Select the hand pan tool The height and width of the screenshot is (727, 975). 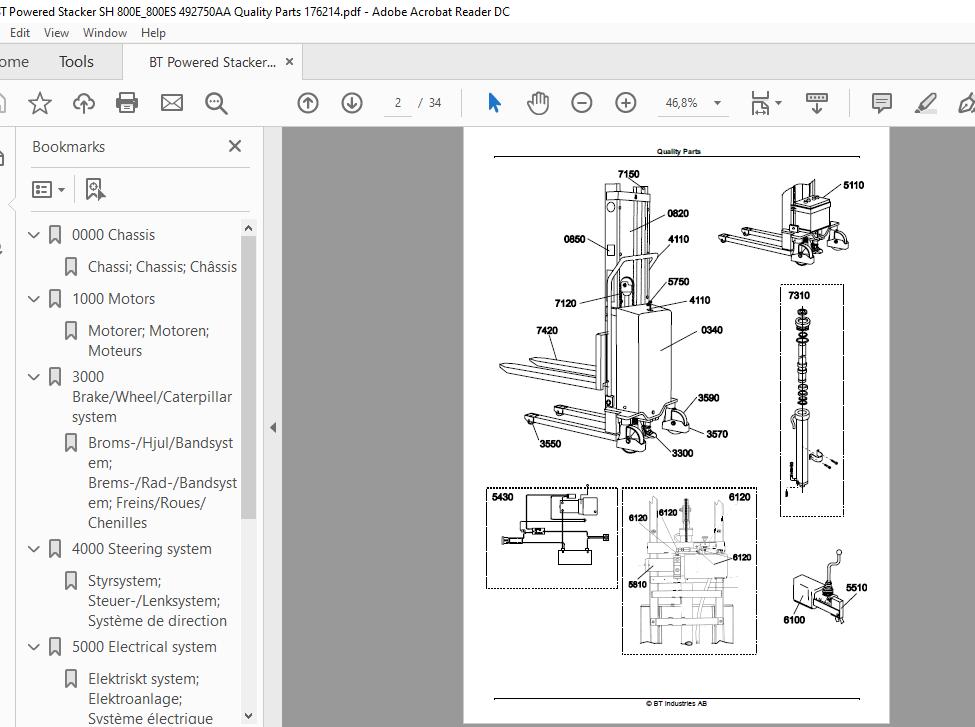[x=538, y=103]
